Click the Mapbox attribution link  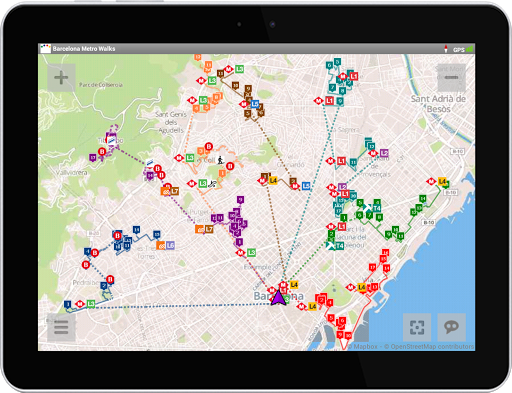point(365,347)
